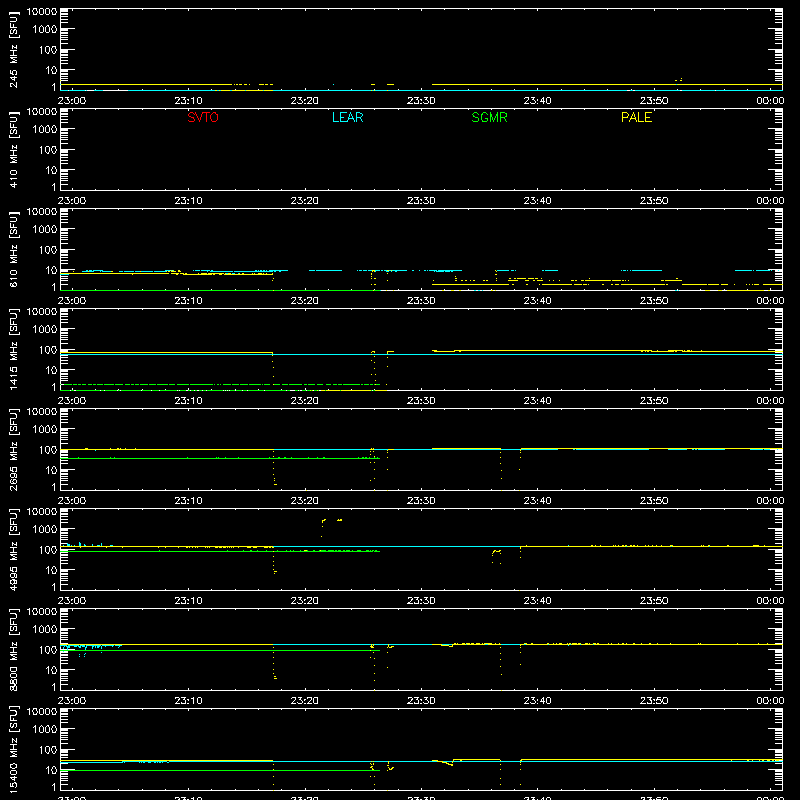Click the 00:00 time label under 8800 MHz panel
Viewport: 800px width, 800px height.
[770, 701]
